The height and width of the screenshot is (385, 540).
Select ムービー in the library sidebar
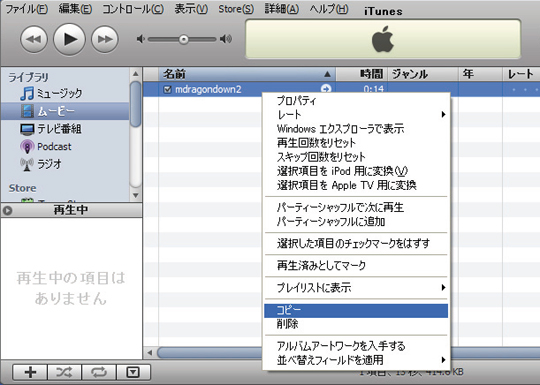[65, 111]
